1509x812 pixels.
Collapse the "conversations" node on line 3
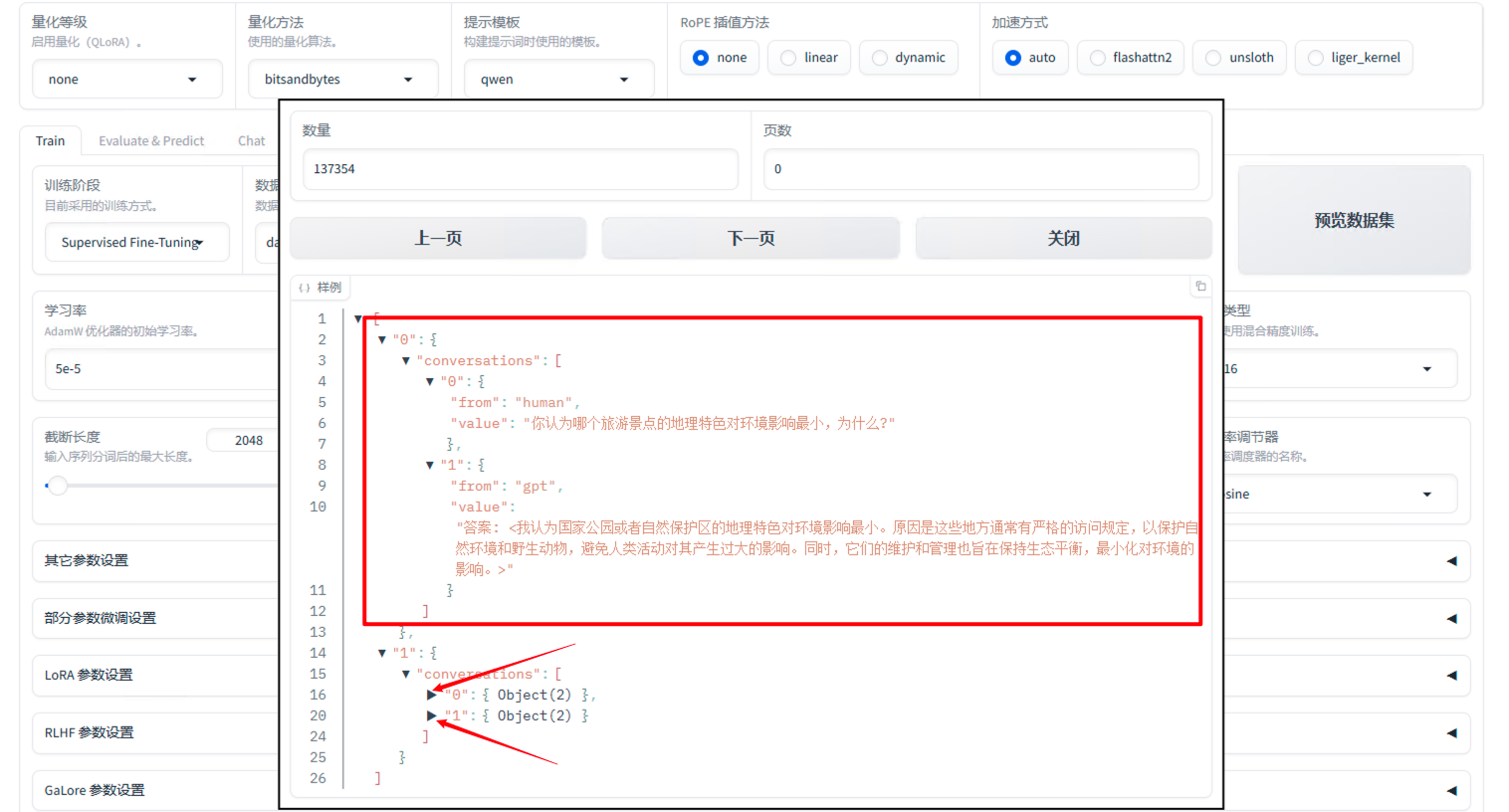click(x=406, y=361)
